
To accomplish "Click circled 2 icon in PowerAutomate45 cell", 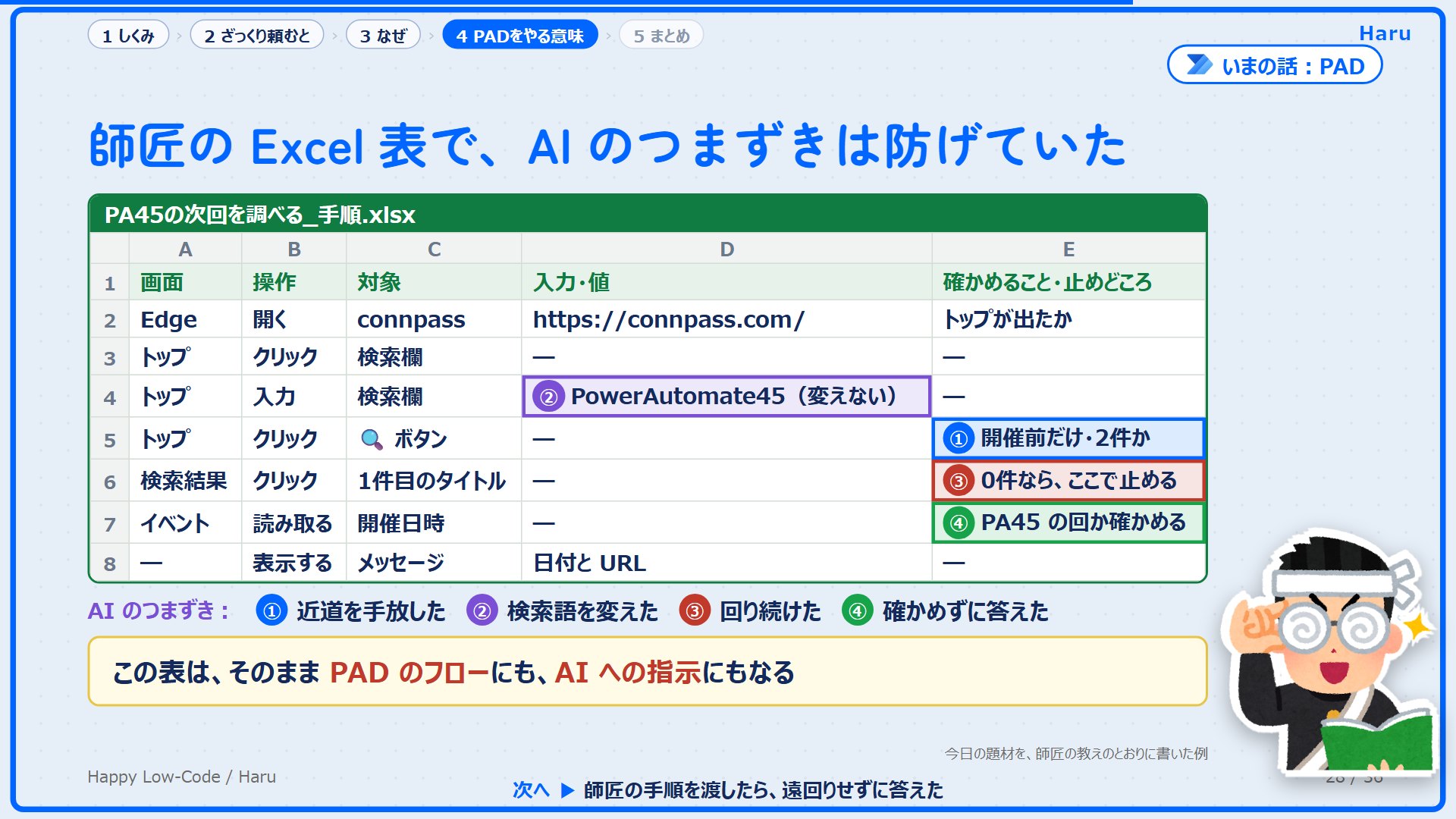I will [548, 397].
